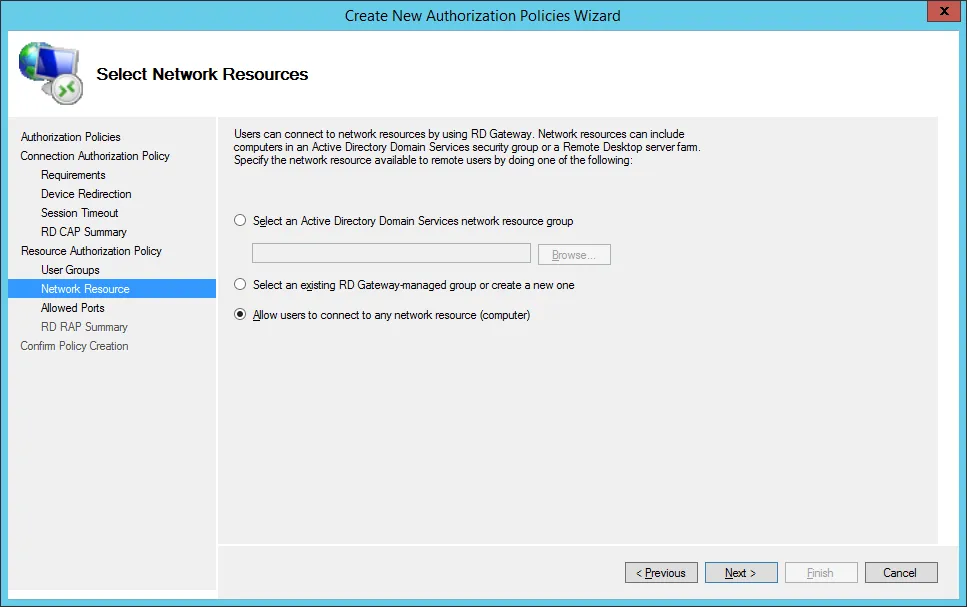Select Session Timeout in navigation pane

tap(80, 213)
